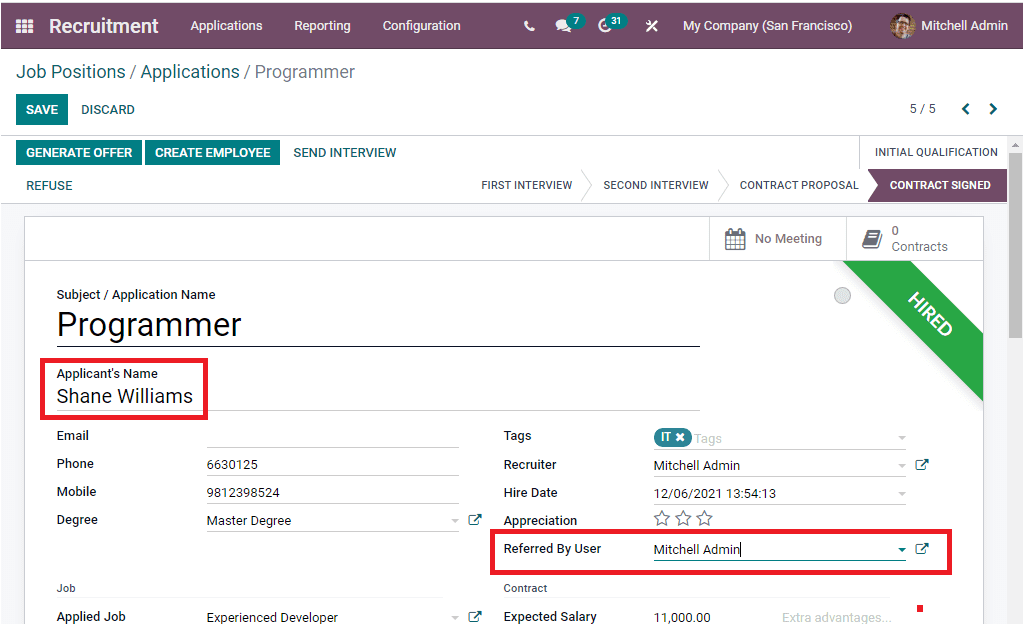1024x625 pixels.
Task: Click the developer tools wrench icon
Action: pyautogui.click(x=651, y=25)
